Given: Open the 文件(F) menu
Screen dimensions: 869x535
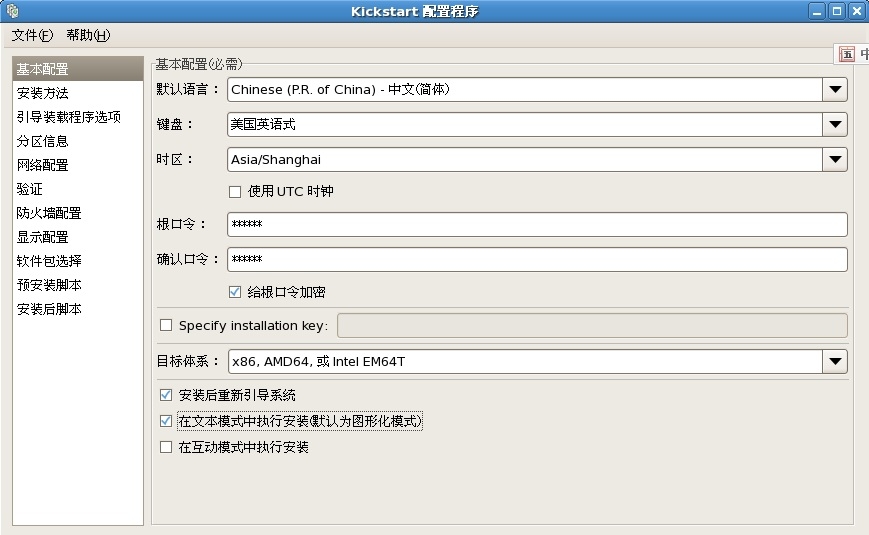Looking at the screenshot, I should (32, 35).
